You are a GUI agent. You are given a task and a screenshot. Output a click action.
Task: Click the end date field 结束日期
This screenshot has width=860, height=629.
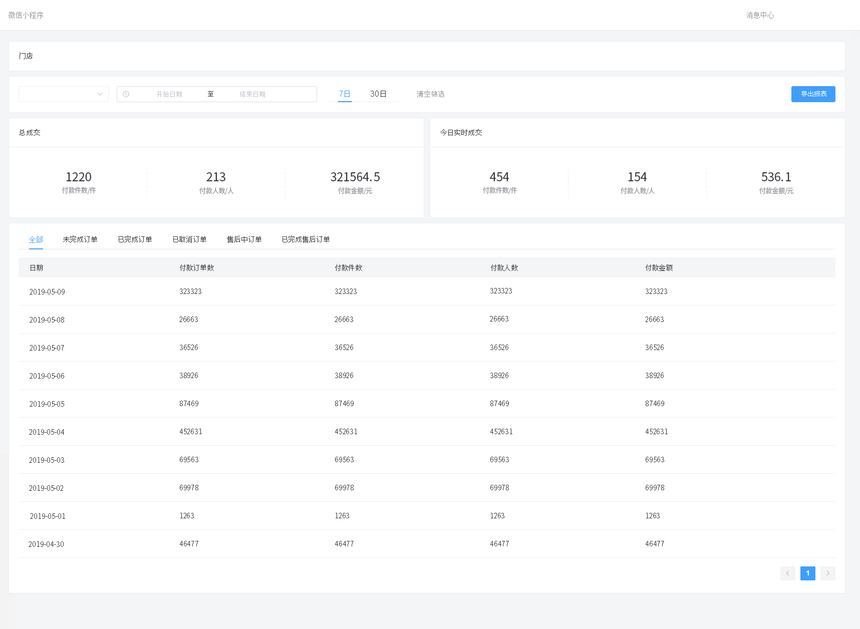252,94
